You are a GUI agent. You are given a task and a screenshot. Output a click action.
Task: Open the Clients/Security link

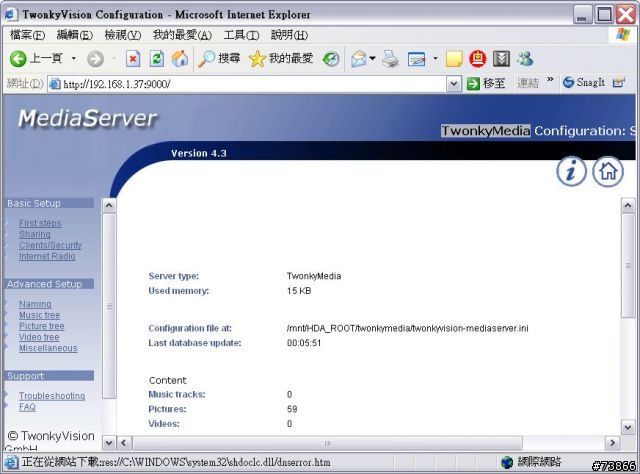[50, 245]
